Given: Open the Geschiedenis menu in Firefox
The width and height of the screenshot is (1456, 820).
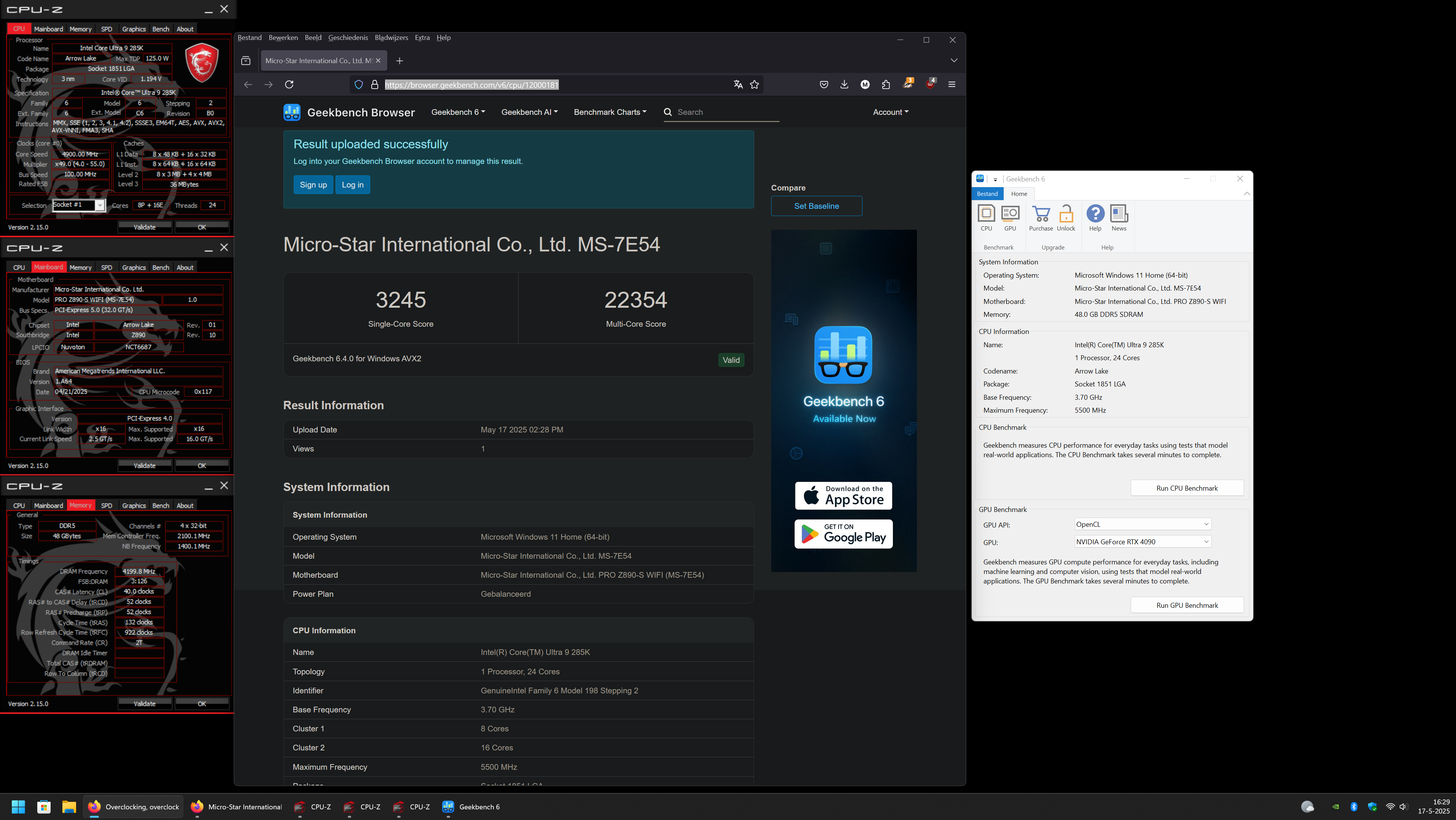Looking at the screenshot, I should coord(348,38).
